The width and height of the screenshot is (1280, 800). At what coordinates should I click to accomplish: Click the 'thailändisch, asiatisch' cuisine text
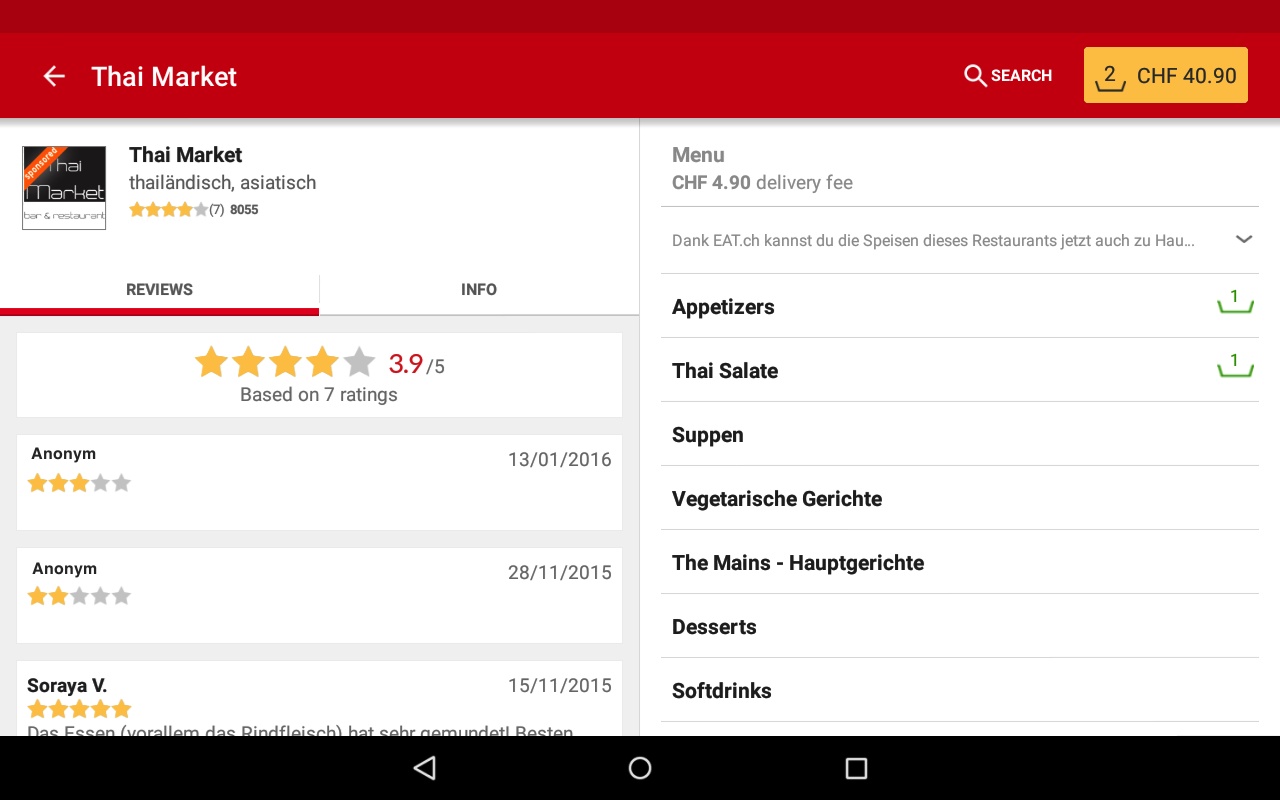pos(222,183)
